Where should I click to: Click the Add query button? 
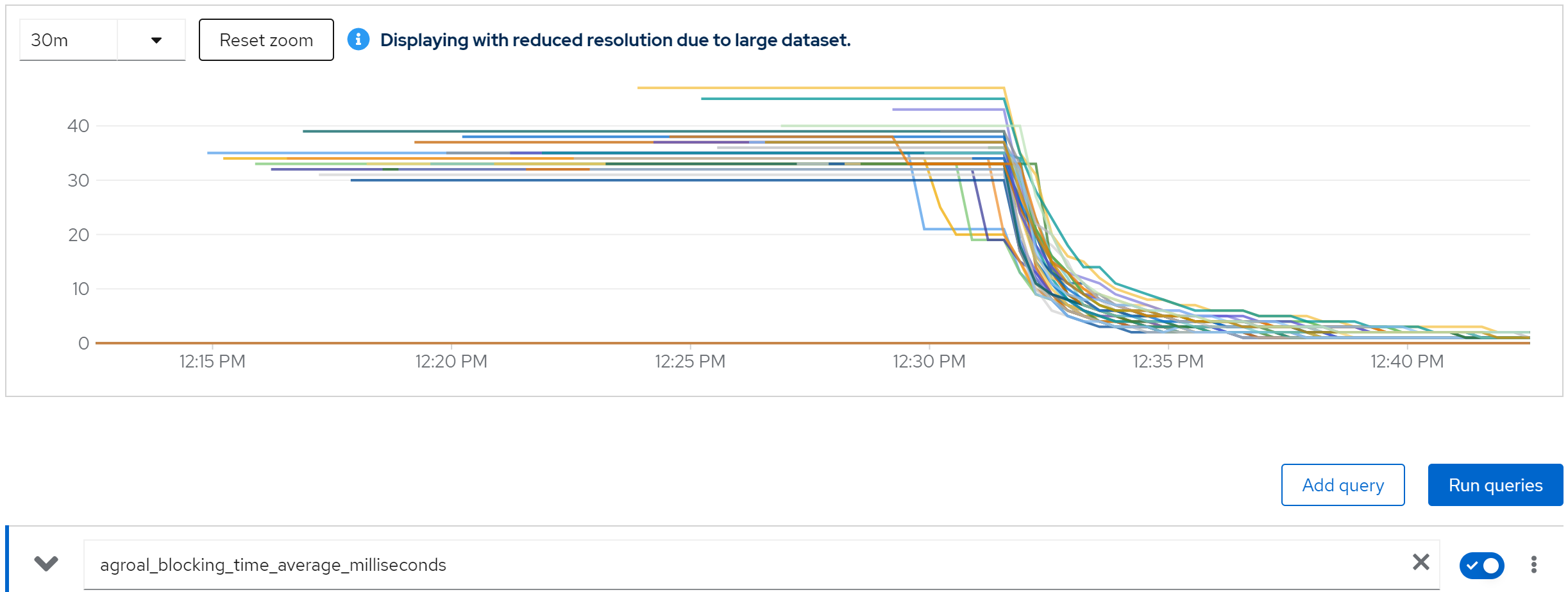coord(1342,485)
